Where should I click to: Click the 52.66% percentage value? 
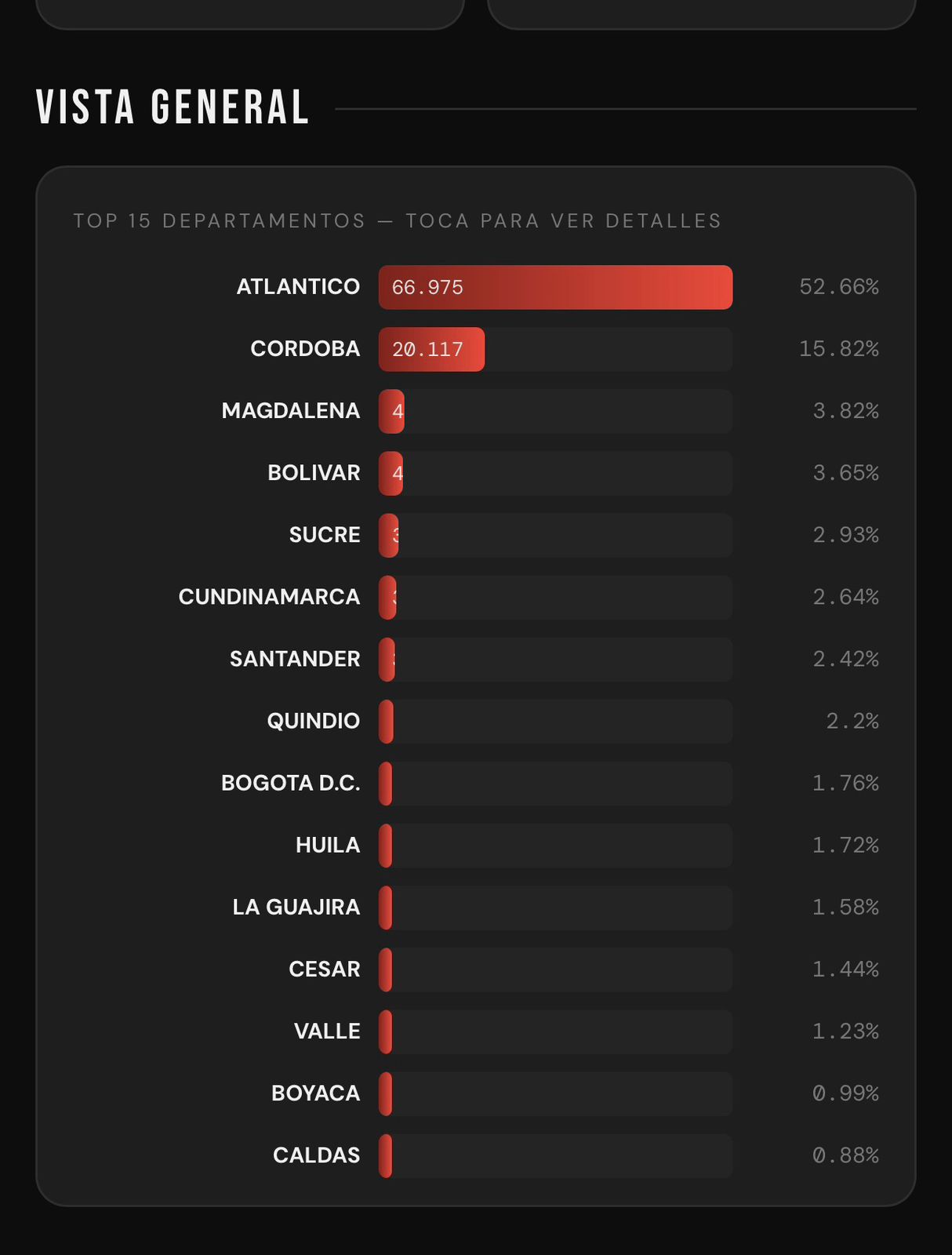[838, 287]
